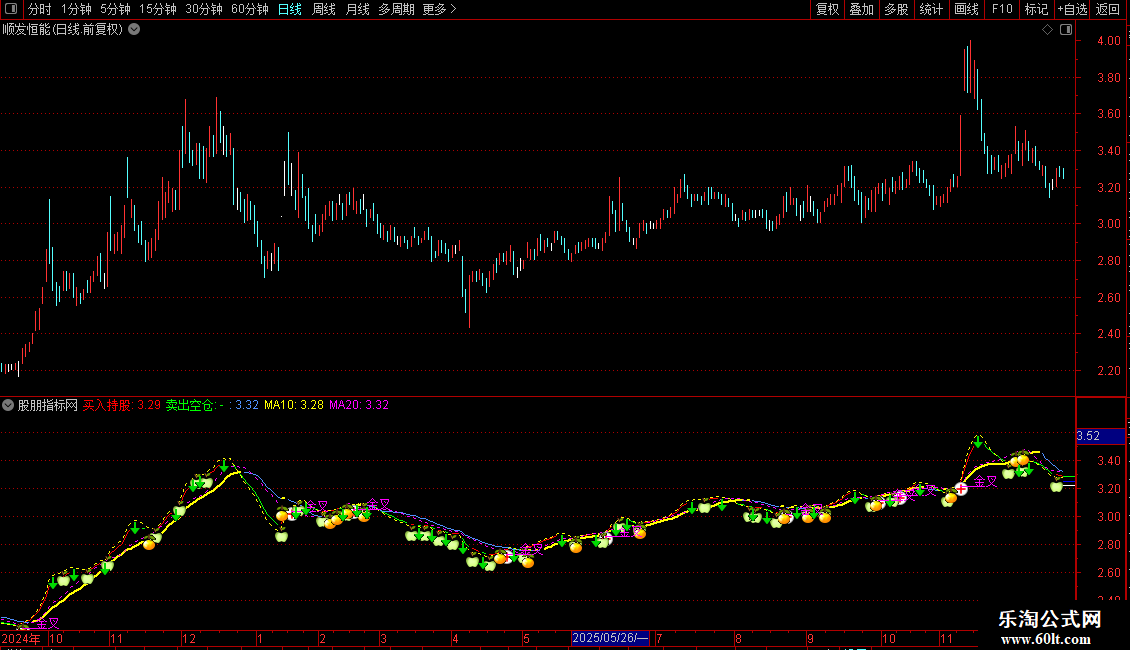Screen dimensions: 1130x650
Task: Open the 多周期 multi-period view
Action: 396,9
